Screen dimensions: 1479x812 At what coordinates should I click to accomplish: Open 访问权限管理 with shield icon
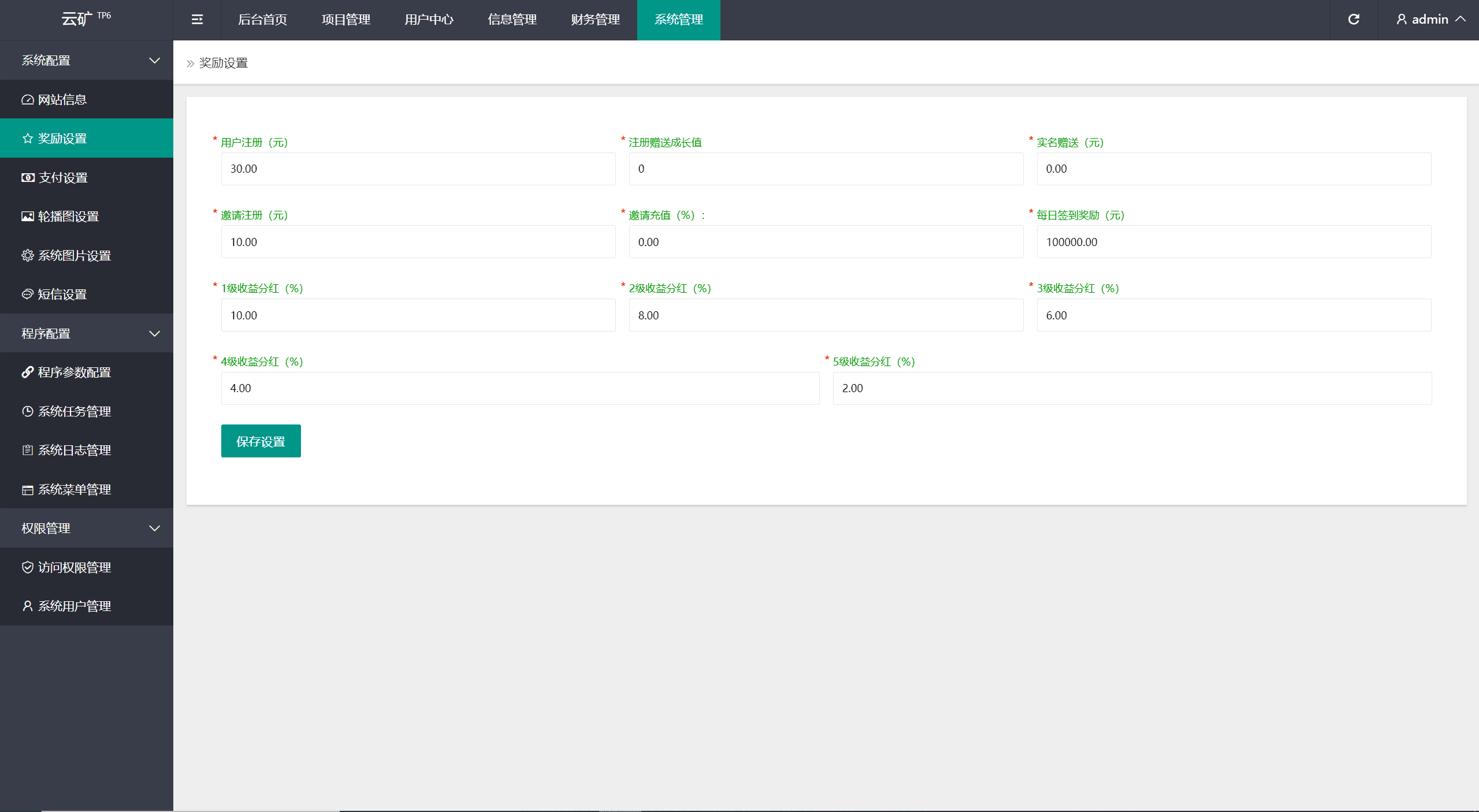(x=74, y=567)
